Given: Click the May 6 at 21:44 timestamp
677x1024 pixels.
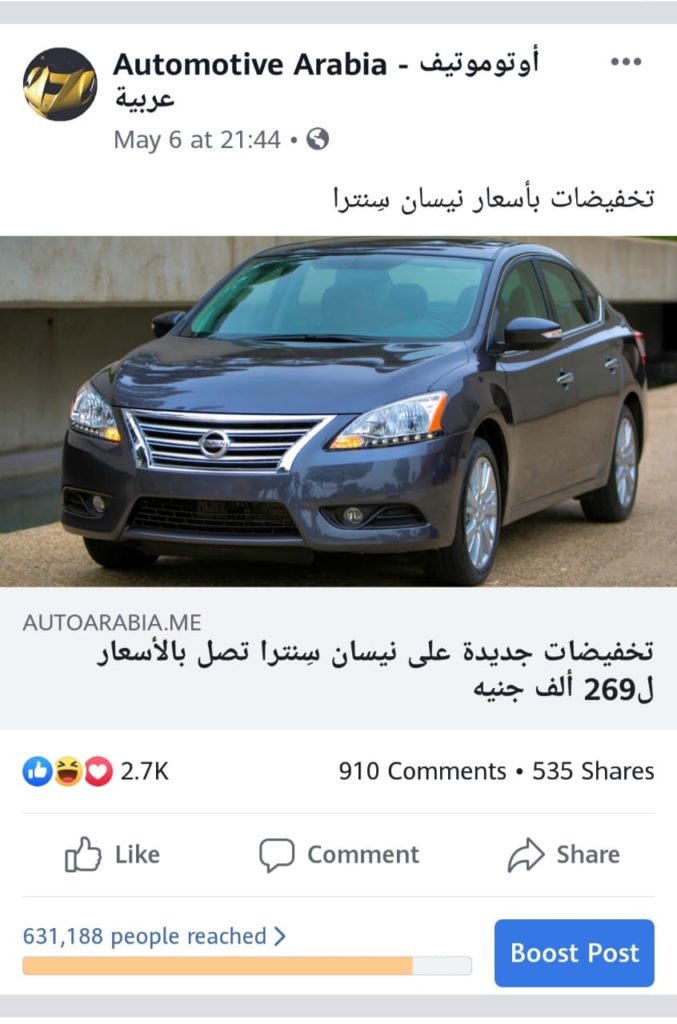Looking at the screenshot, I should tap(197, 140).
